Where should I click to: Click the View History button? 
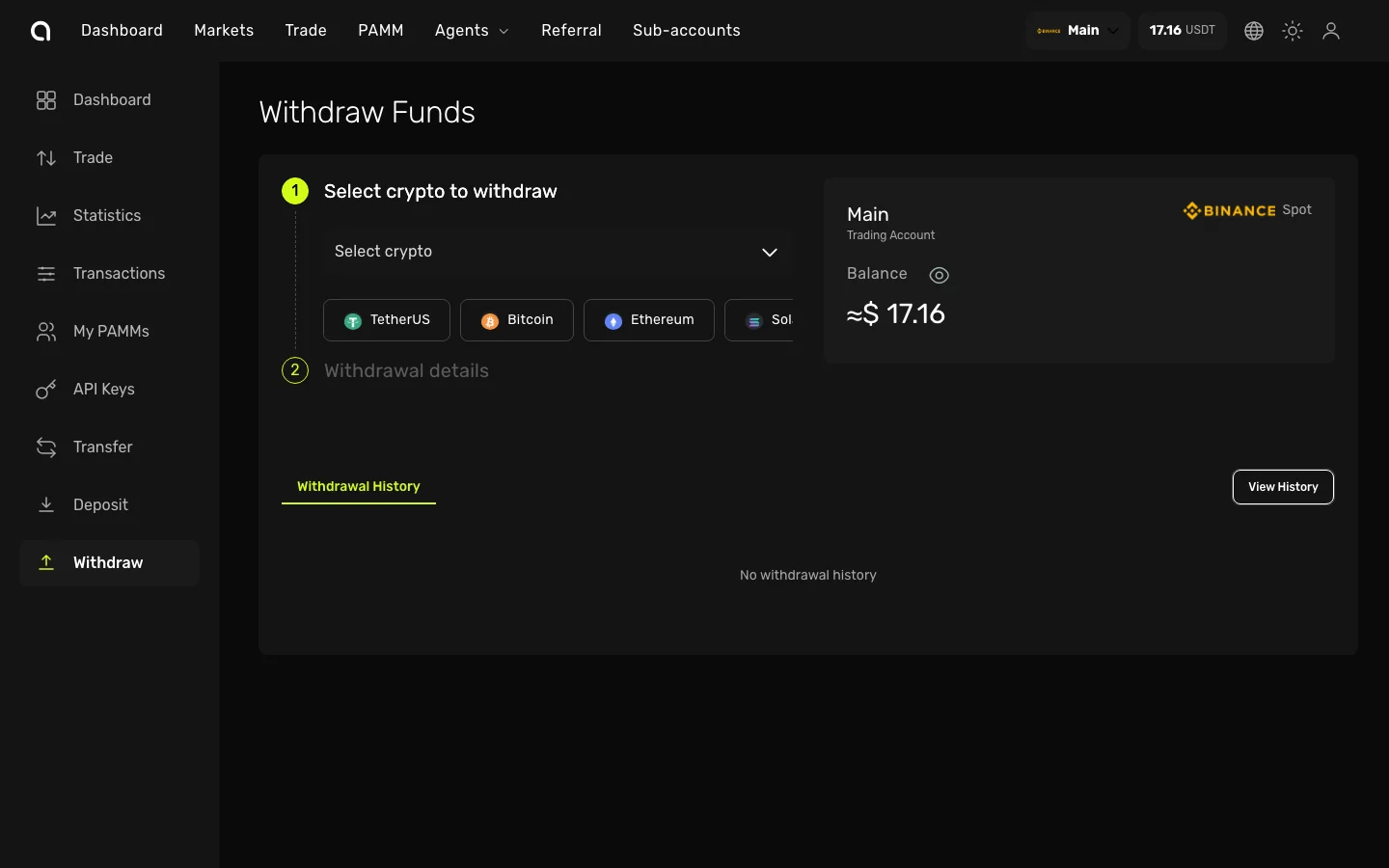[x=1283, y=487]
